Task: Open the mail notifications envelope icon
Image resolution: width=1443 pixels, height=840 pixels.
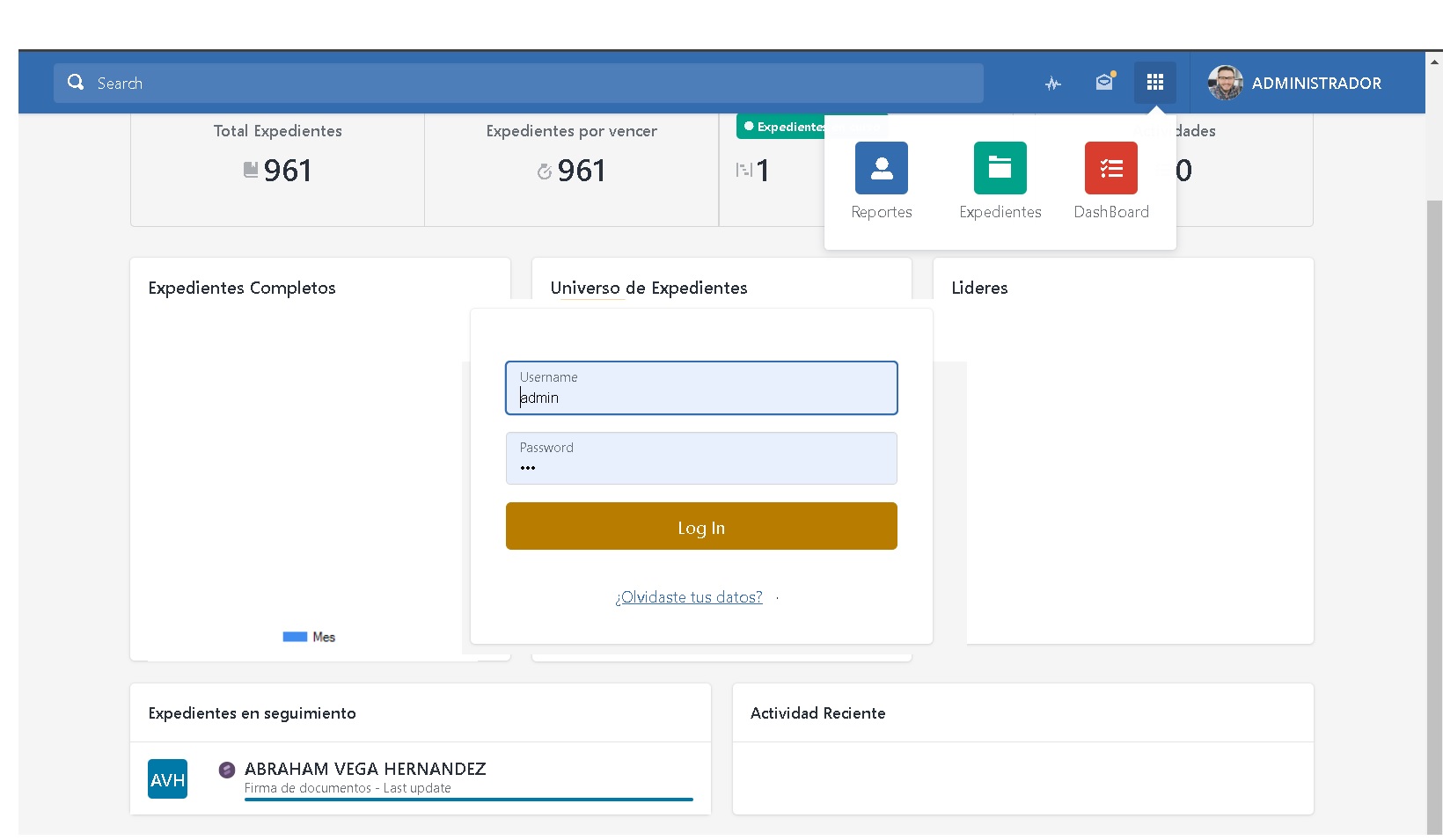Action: pyautogui.click(x=1104, y=83)
